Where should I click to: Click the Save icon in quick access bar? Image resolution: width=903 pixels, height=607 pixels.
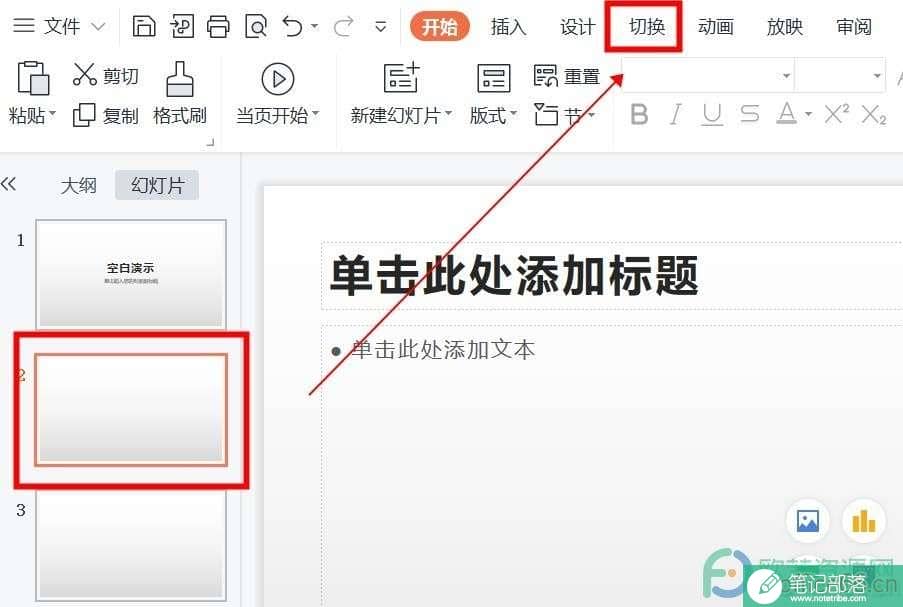click(x=144, y=26)
